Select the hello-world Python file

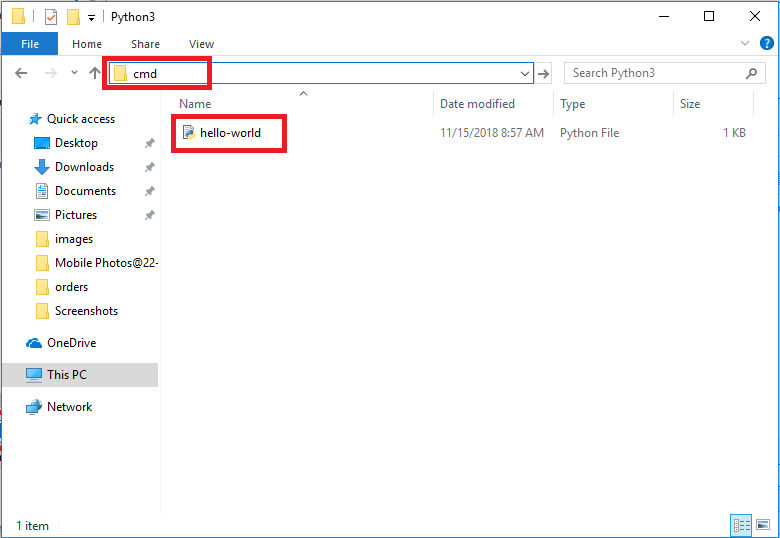tap(230, 133)
